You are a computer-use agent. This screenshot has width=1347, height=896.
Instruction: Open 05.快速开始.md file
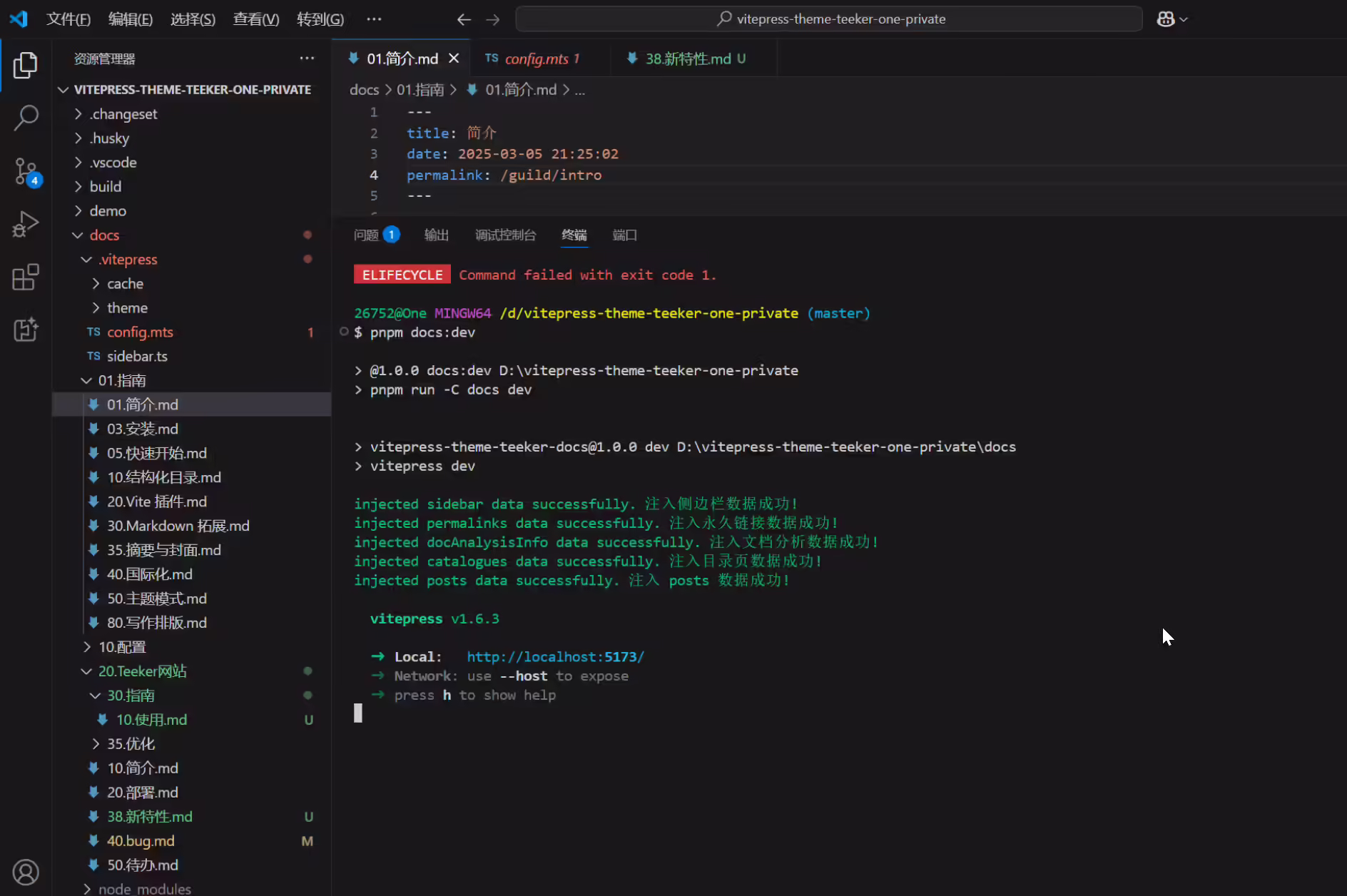tap(191, 453)
